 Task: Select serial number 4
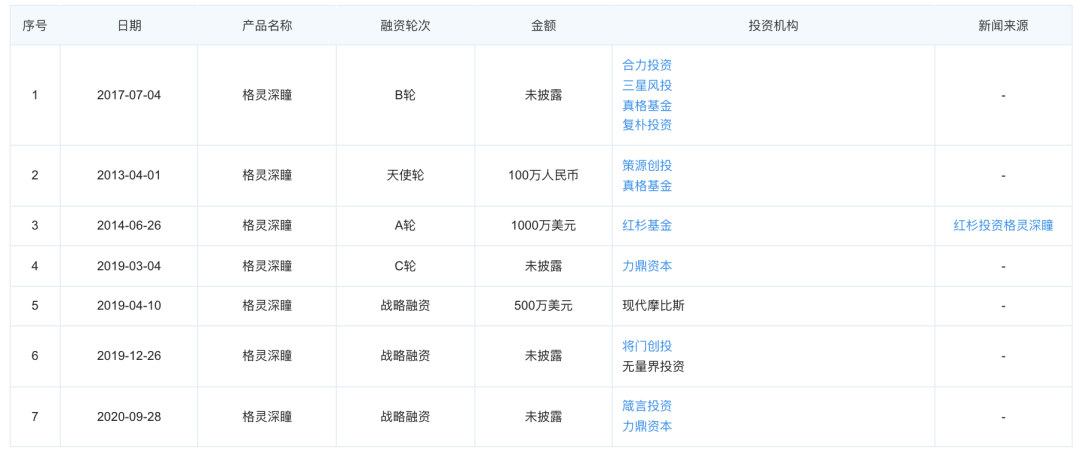[35, 266]
